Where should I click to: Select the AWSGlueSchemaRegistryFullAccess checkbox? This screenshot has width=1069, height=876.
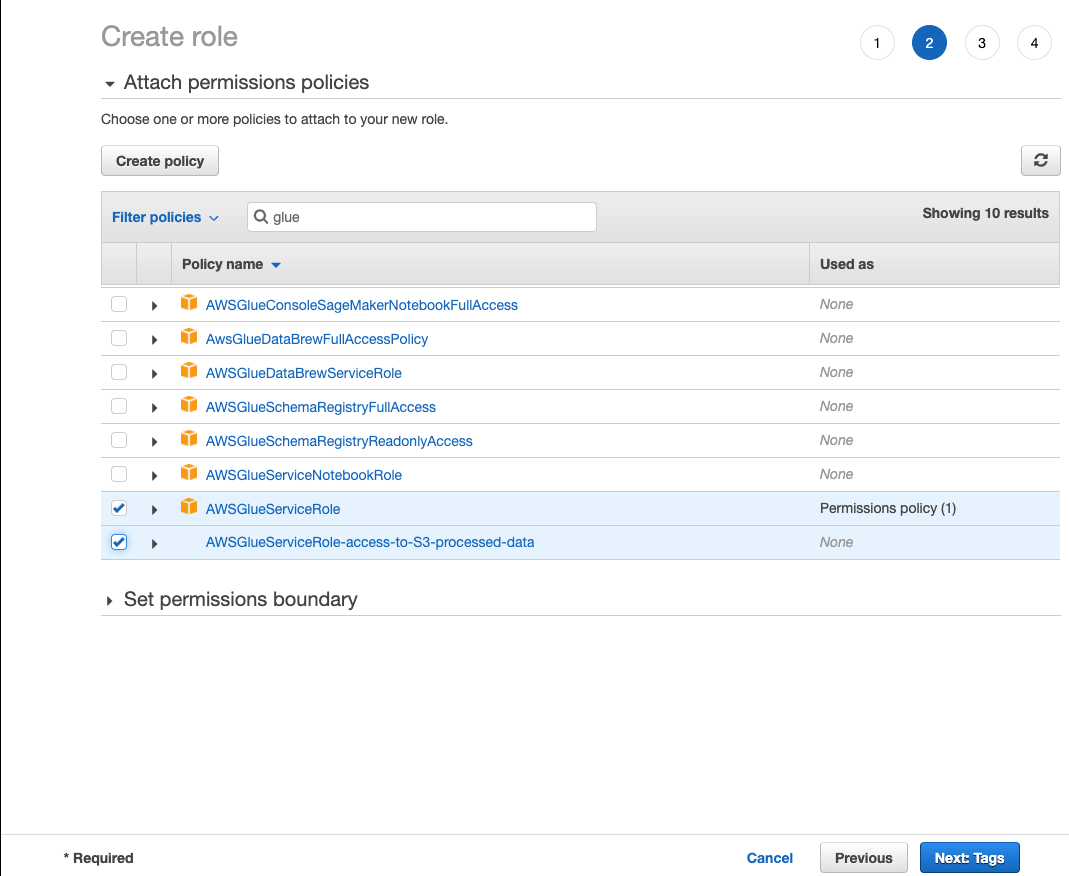point(119,406)
